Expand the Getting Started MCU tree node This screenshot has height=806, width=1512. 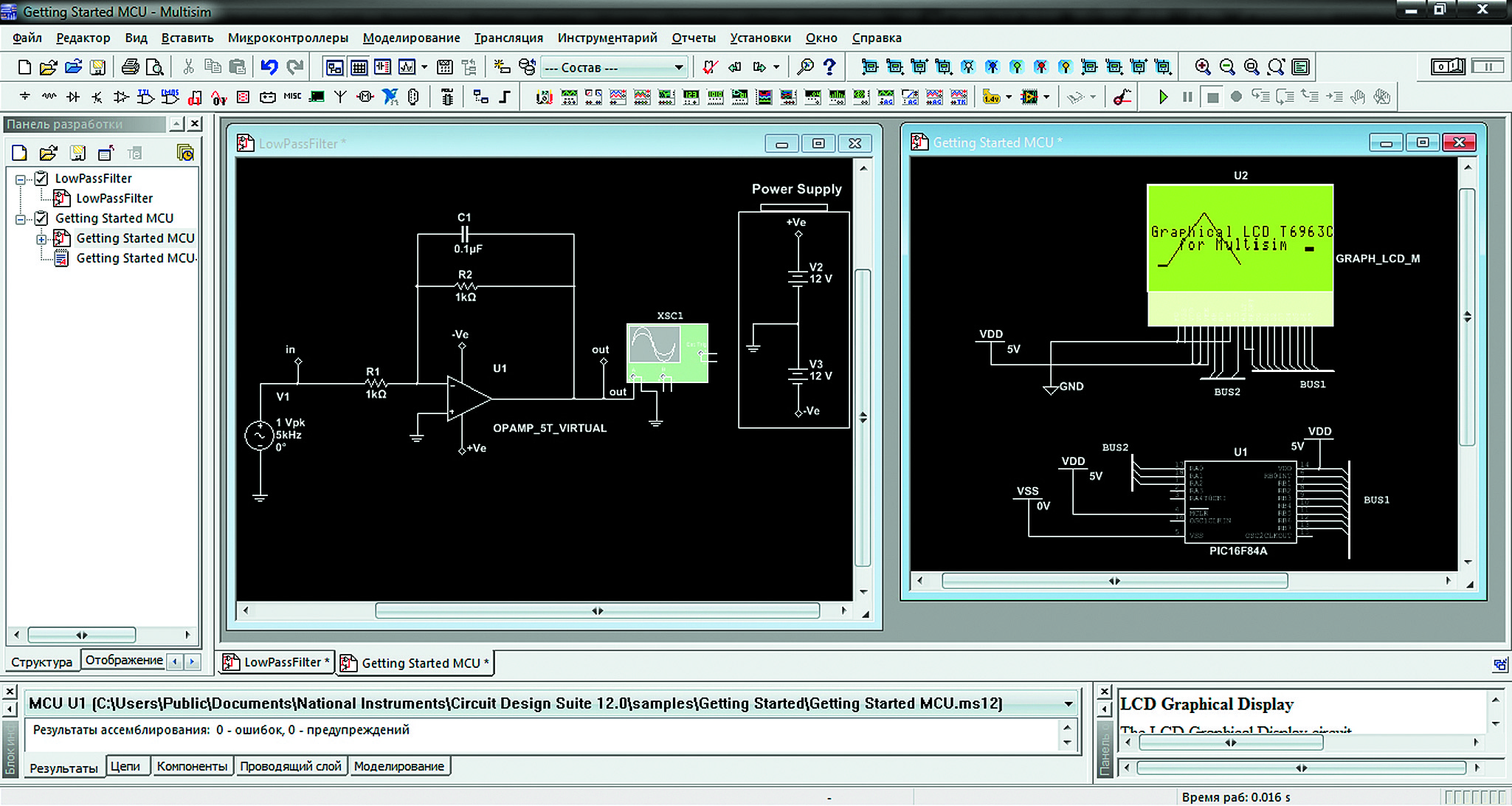[42, 238]
